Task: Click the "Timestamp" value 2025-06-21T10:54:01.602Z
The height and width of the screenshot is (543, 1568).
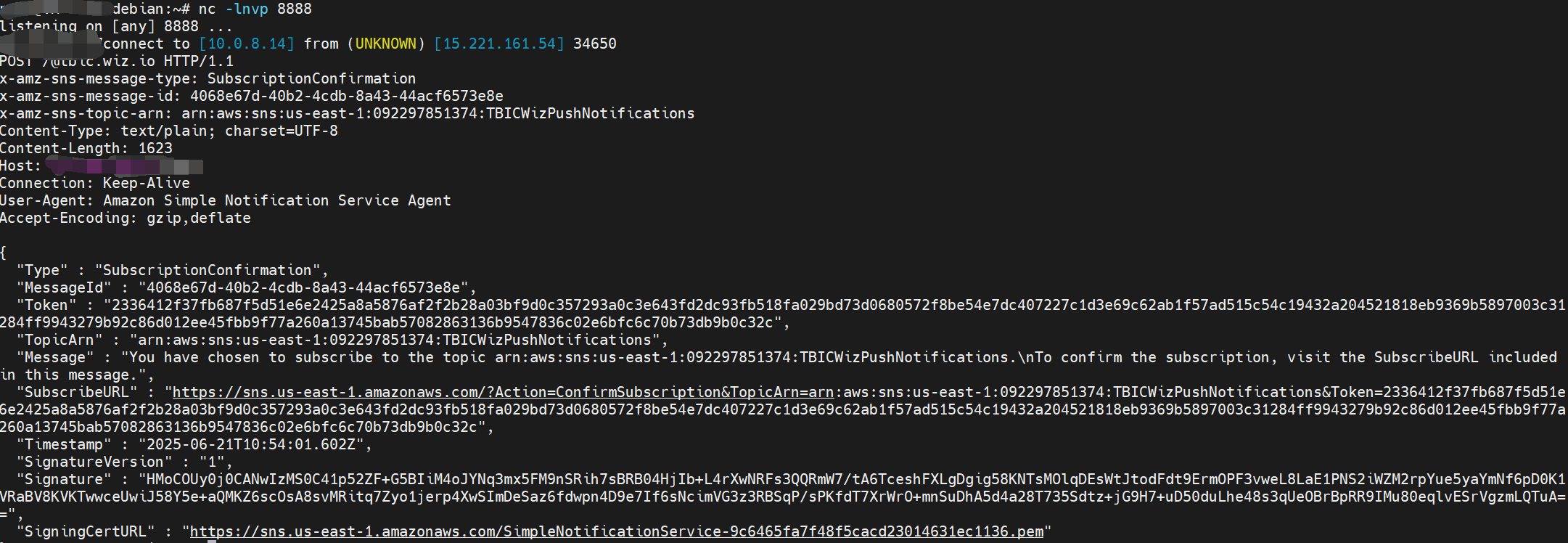Action: pos(250,445)
